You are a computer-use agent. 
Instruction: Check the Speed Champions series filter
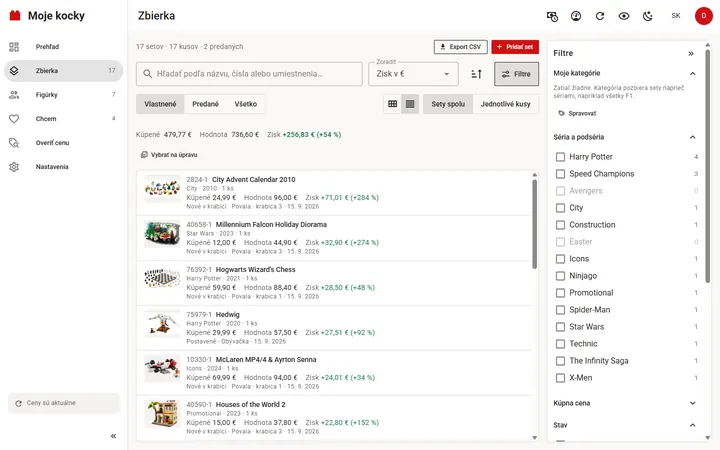(560, 174)
